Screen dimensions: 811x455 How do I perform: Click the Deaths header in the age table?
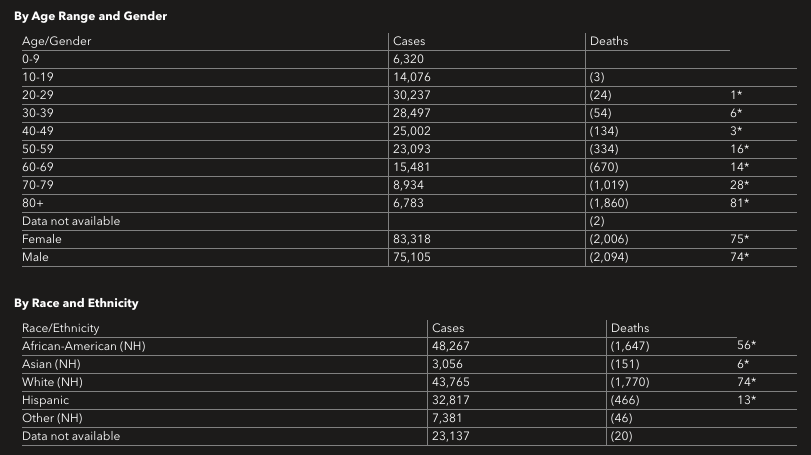tap(609, 41)
